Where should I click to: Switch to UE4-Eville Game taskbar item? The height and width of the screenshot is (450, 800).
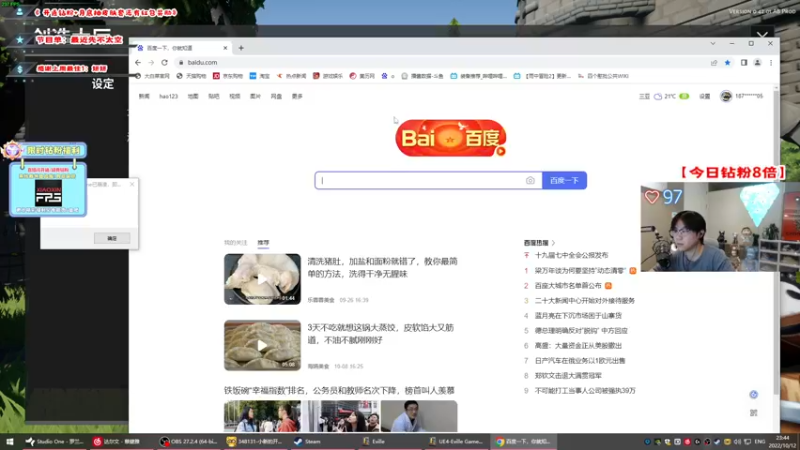[456, 442]
